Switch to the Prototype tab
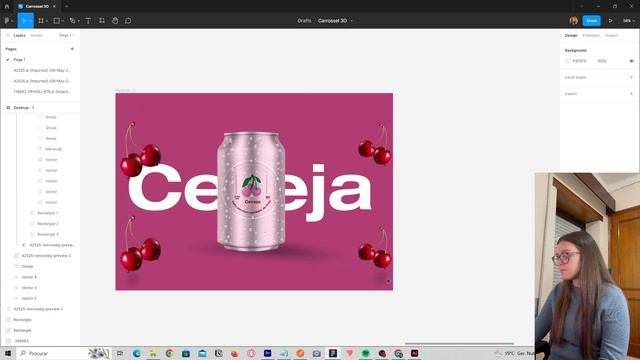 (591, 36)
